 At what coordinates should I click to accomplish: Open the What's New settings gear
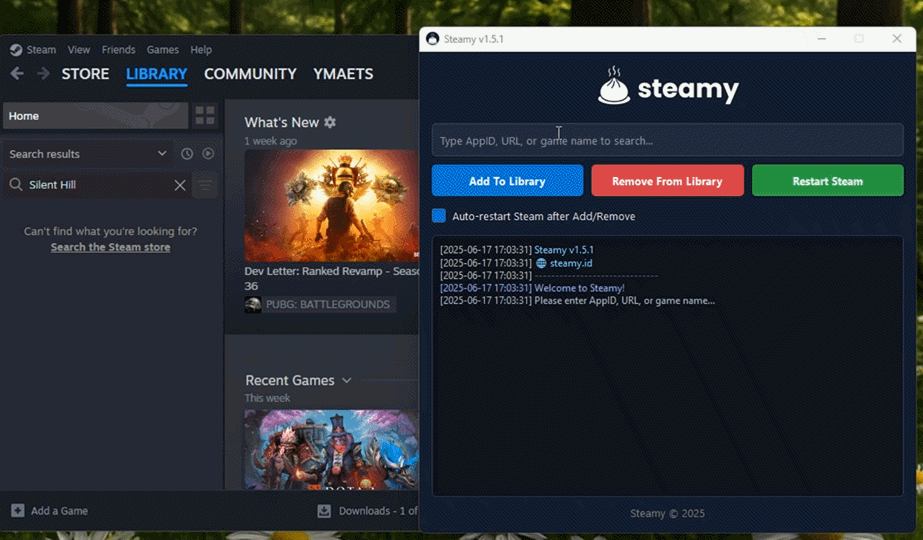[x=330, y=122]
